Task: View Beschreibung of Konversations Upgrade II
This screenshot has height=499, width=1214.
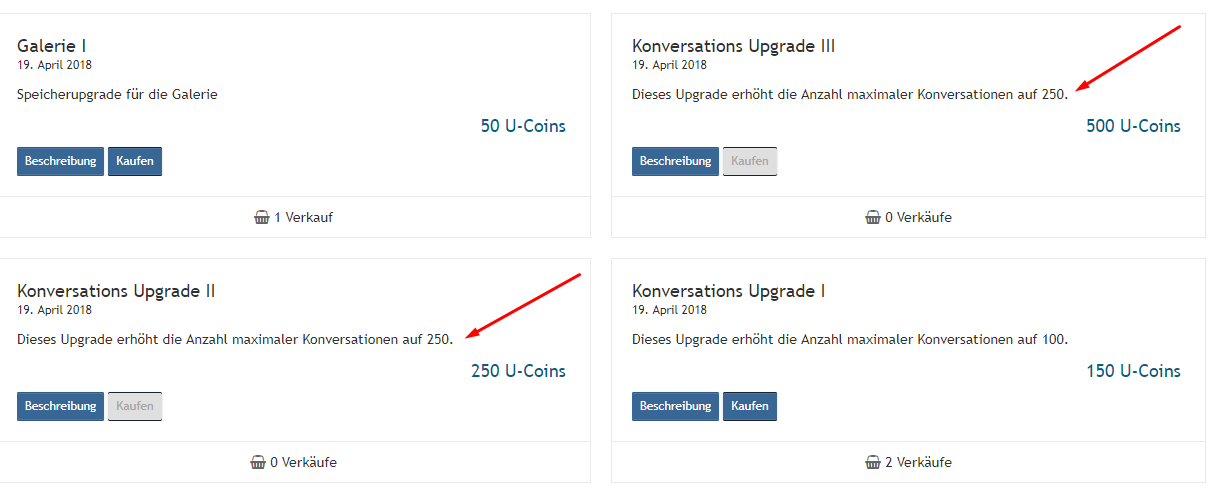Action: pyautogui.click(x=60, y=406)
